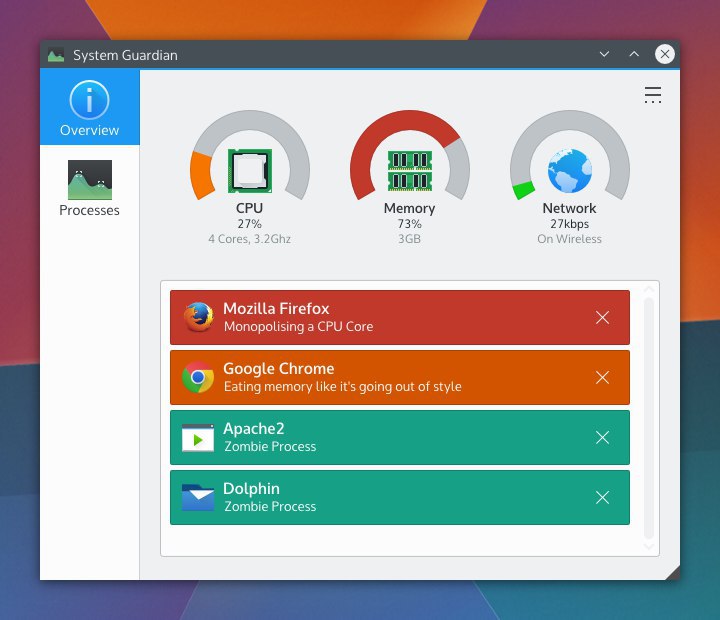Click the window resize grip corner

point(673,573)
